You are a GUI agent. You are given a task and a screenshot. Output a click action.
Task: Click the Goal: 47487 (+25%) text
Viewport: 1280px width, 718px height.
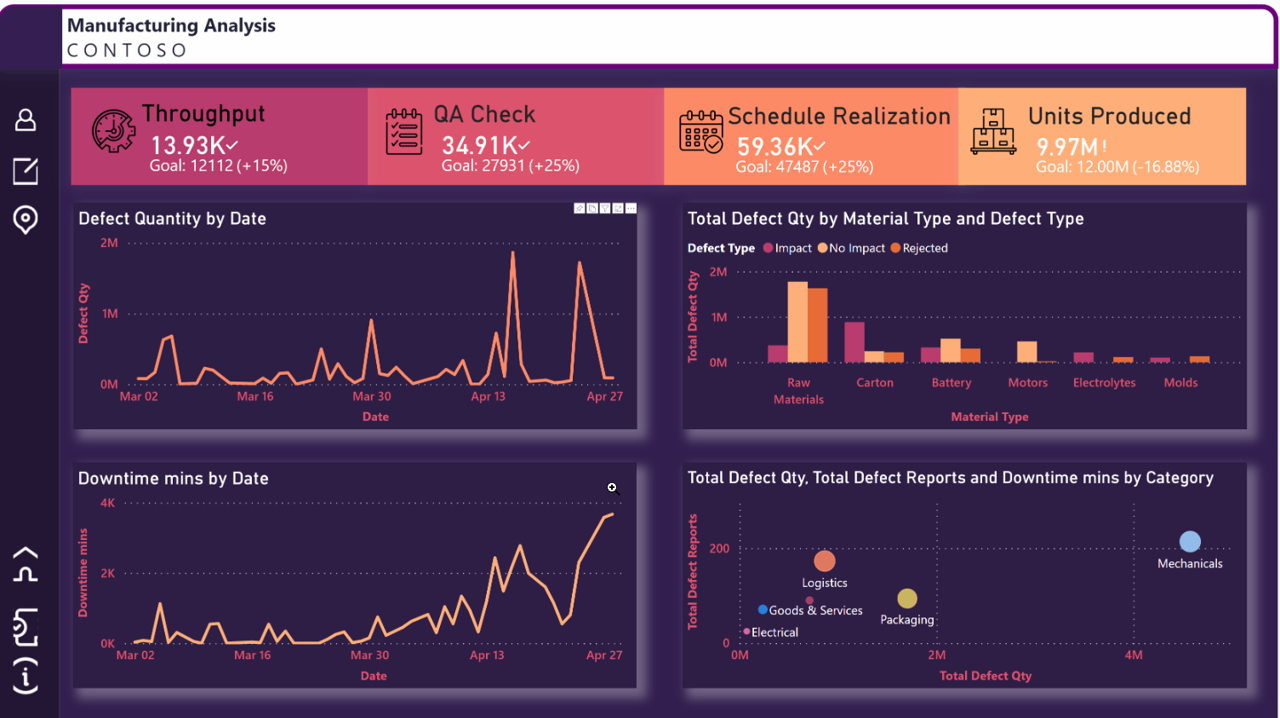pos(804,167)
